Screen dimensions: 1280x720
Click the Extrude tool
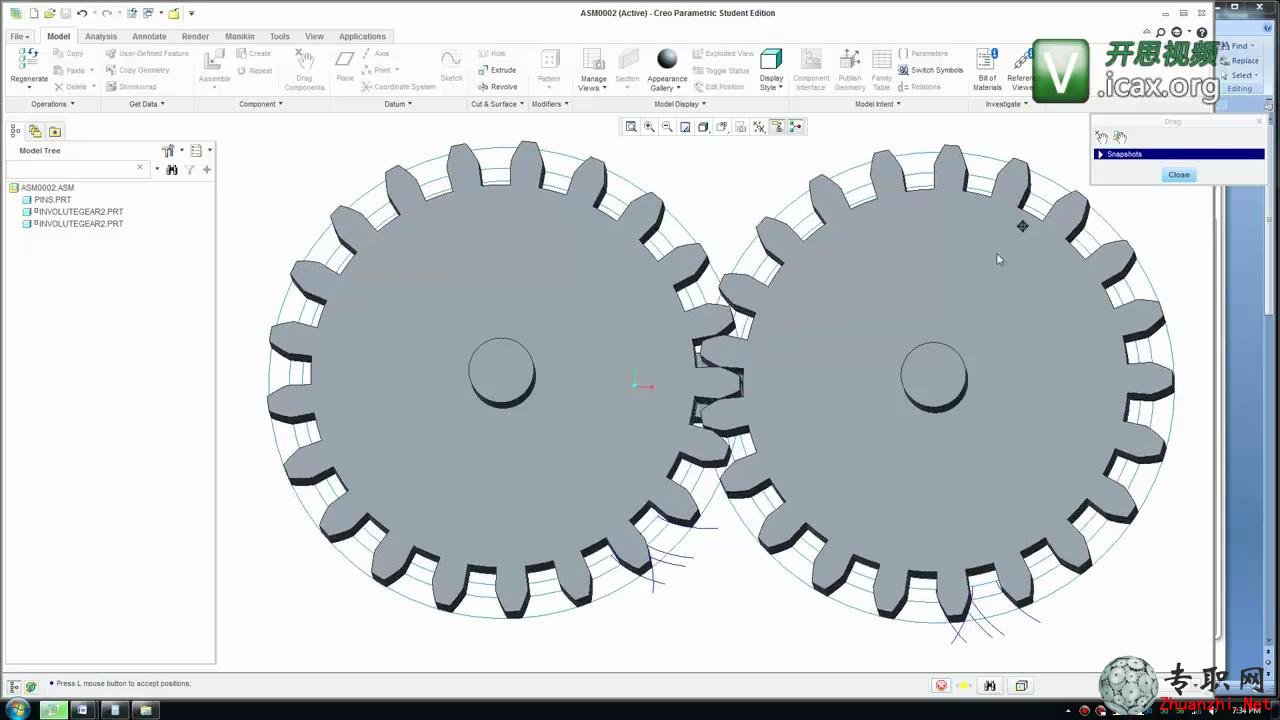497,70
